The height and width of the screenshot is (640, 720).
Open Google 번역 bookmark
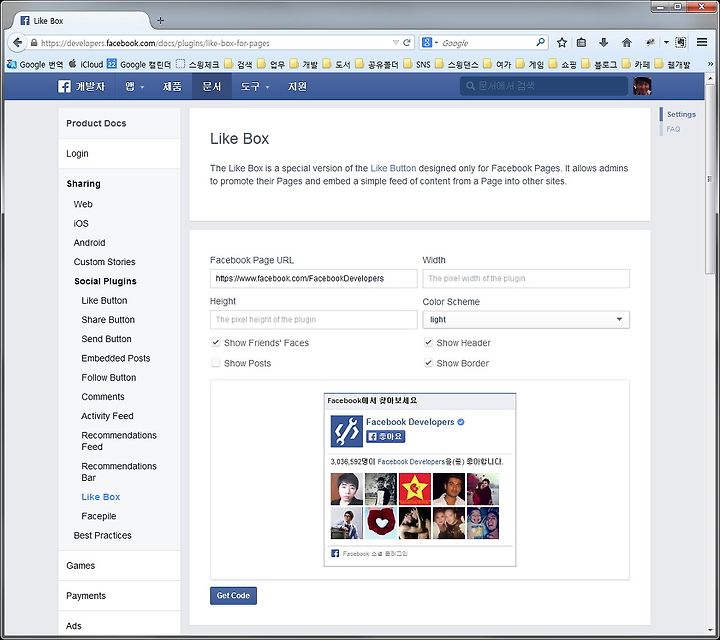tap(35, 64)
